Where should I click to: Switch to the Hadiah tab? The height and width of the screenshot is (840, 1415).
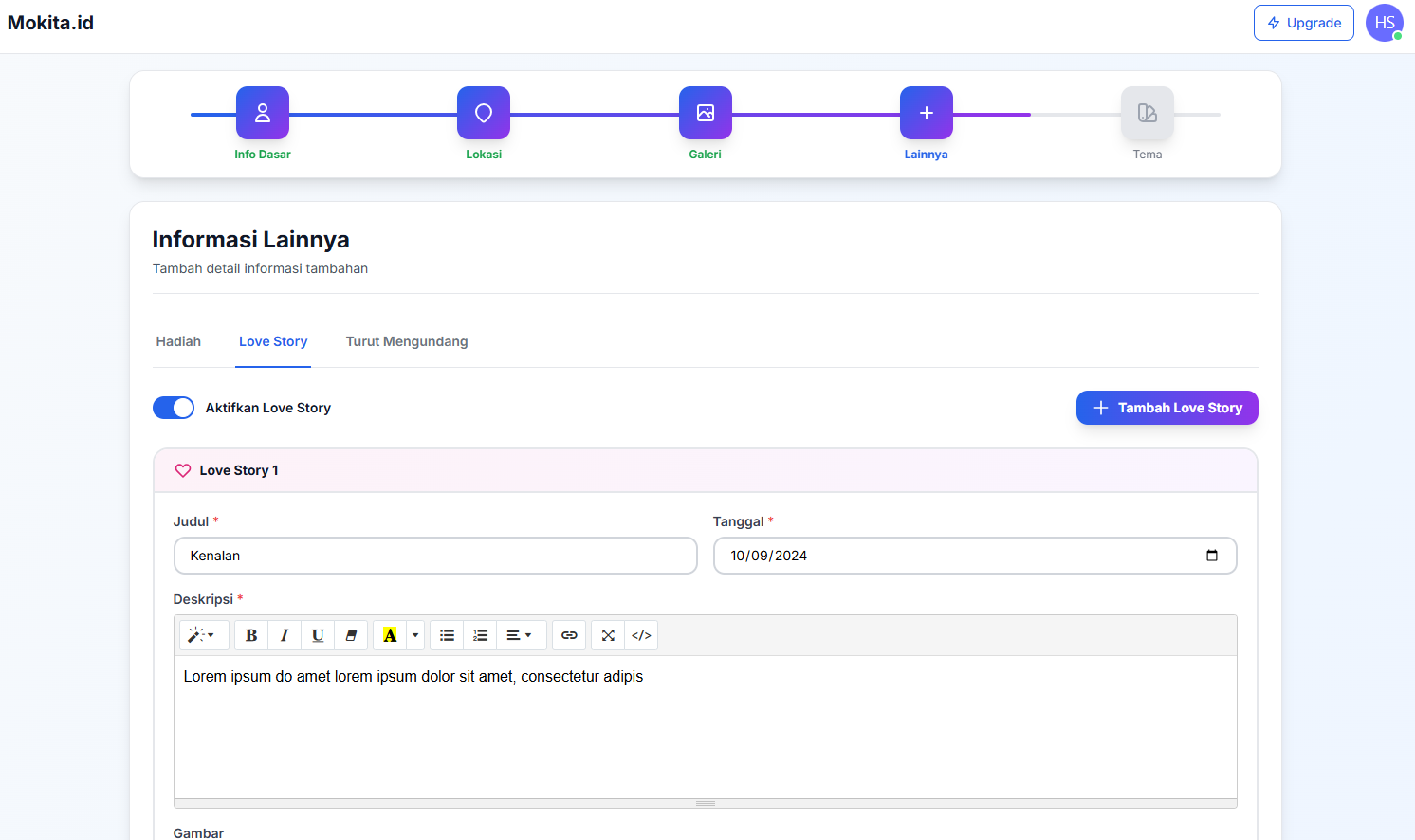[x=178, y=341]
